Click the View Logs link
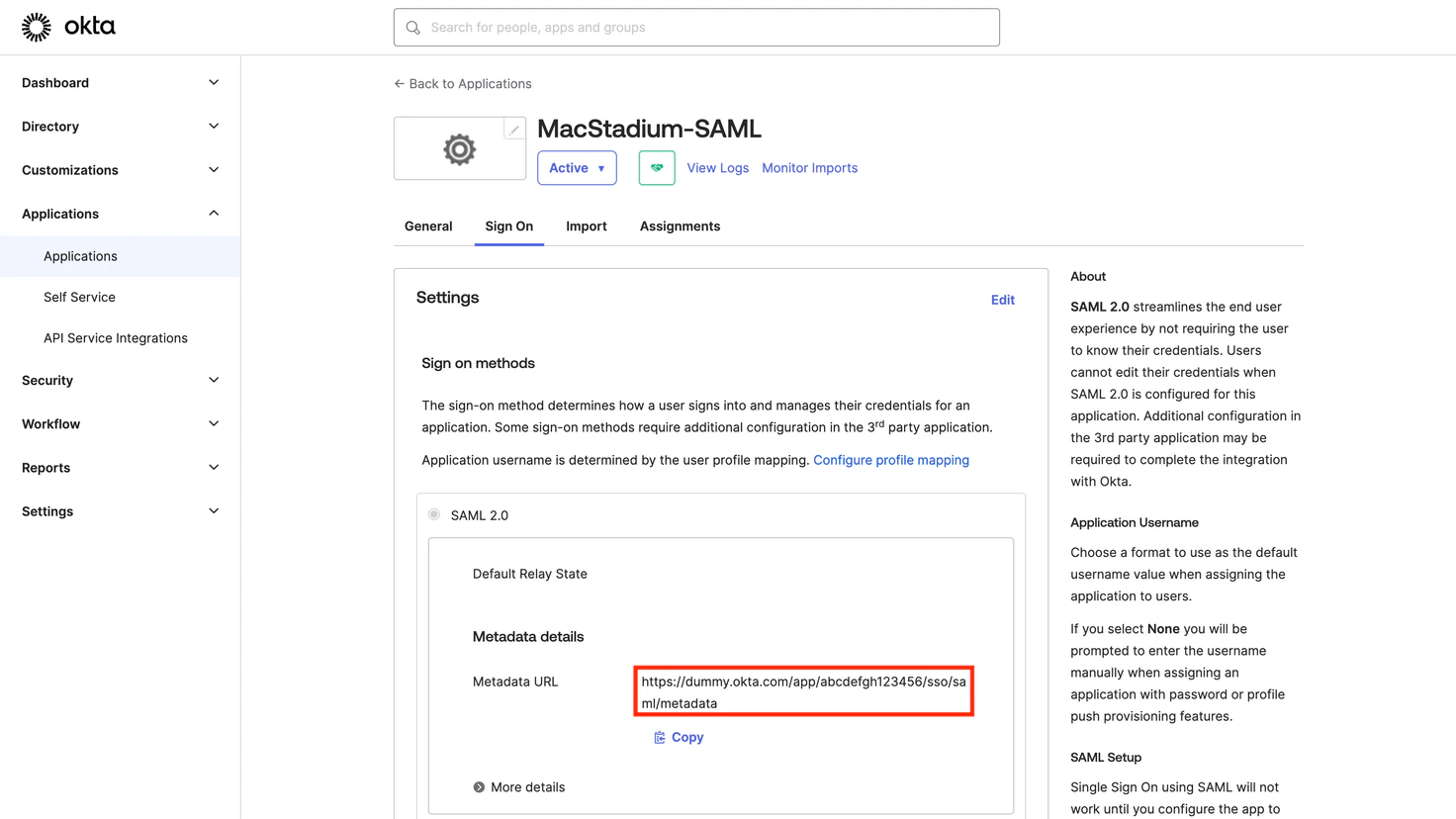 [x=718, y=168]
